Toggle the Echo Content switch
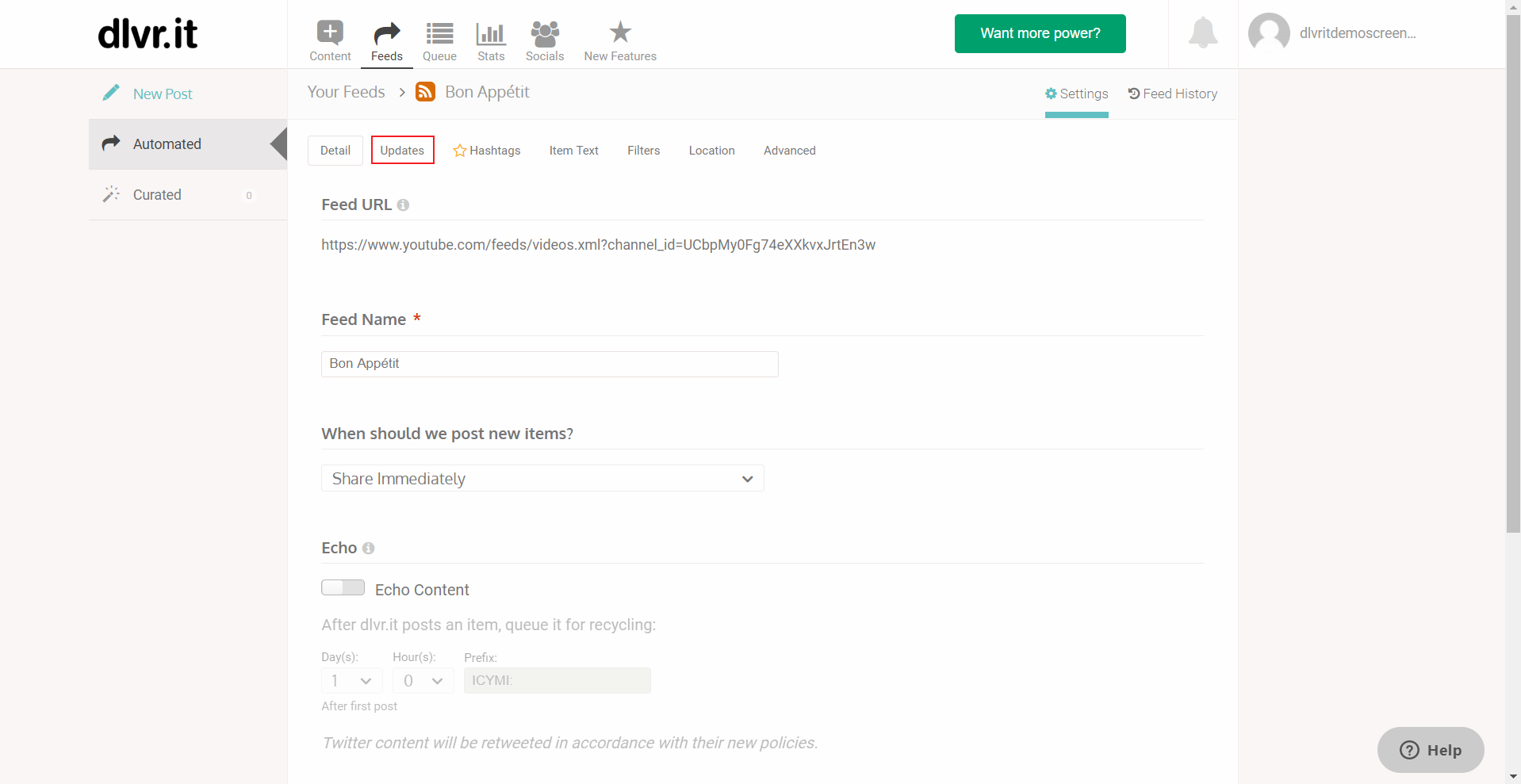Image resolution: width=1521 pixels, height=784 pixels. tap(343, 587)
